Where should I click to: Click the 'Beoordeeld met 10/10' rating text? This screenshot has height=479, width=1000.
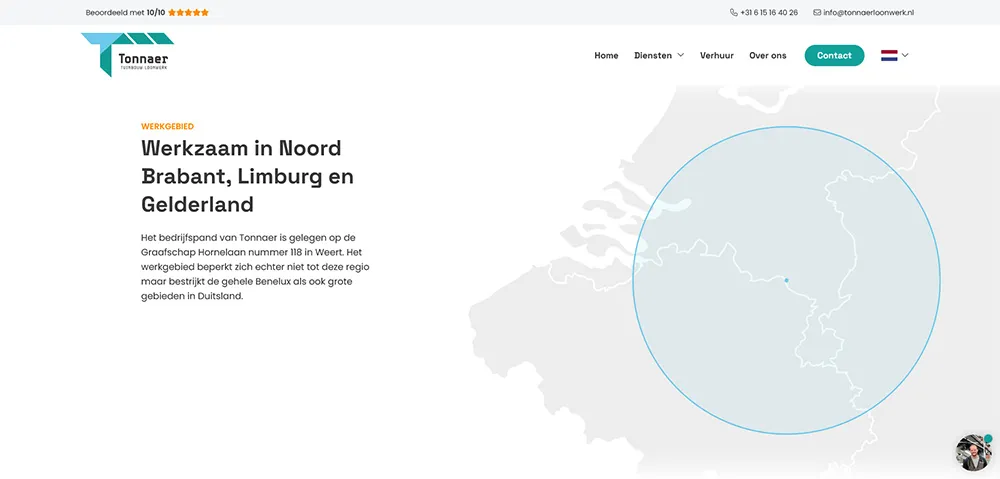pyautogui.click(x=125, y=13)
